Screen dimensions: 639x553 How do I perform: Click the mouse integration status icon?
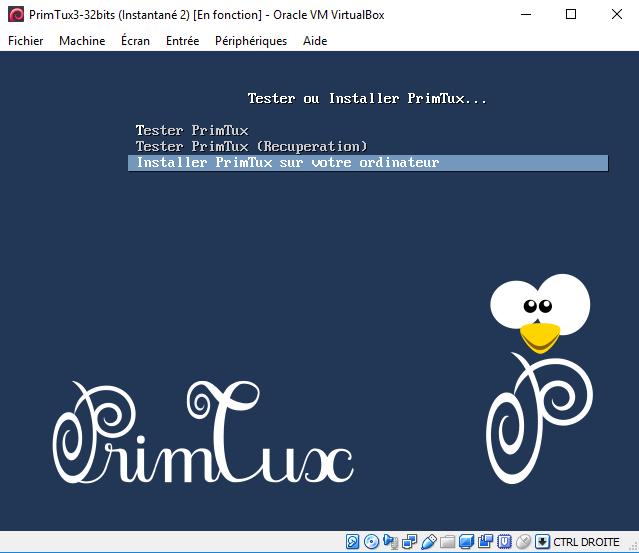click(523, 542)
